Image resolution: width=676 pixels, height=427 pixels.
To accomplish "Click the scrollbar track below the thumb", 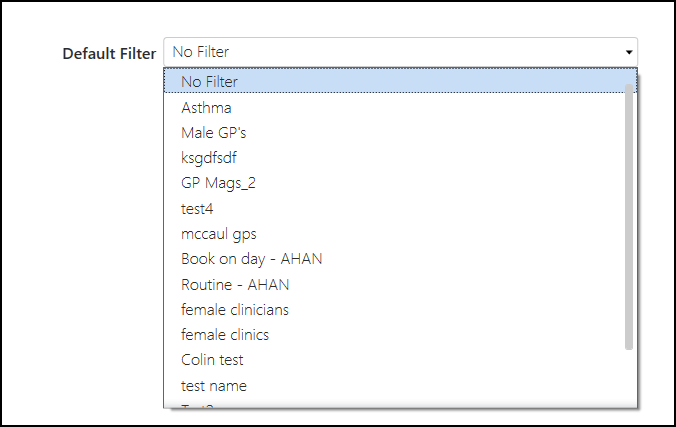I will coord(629,378).
